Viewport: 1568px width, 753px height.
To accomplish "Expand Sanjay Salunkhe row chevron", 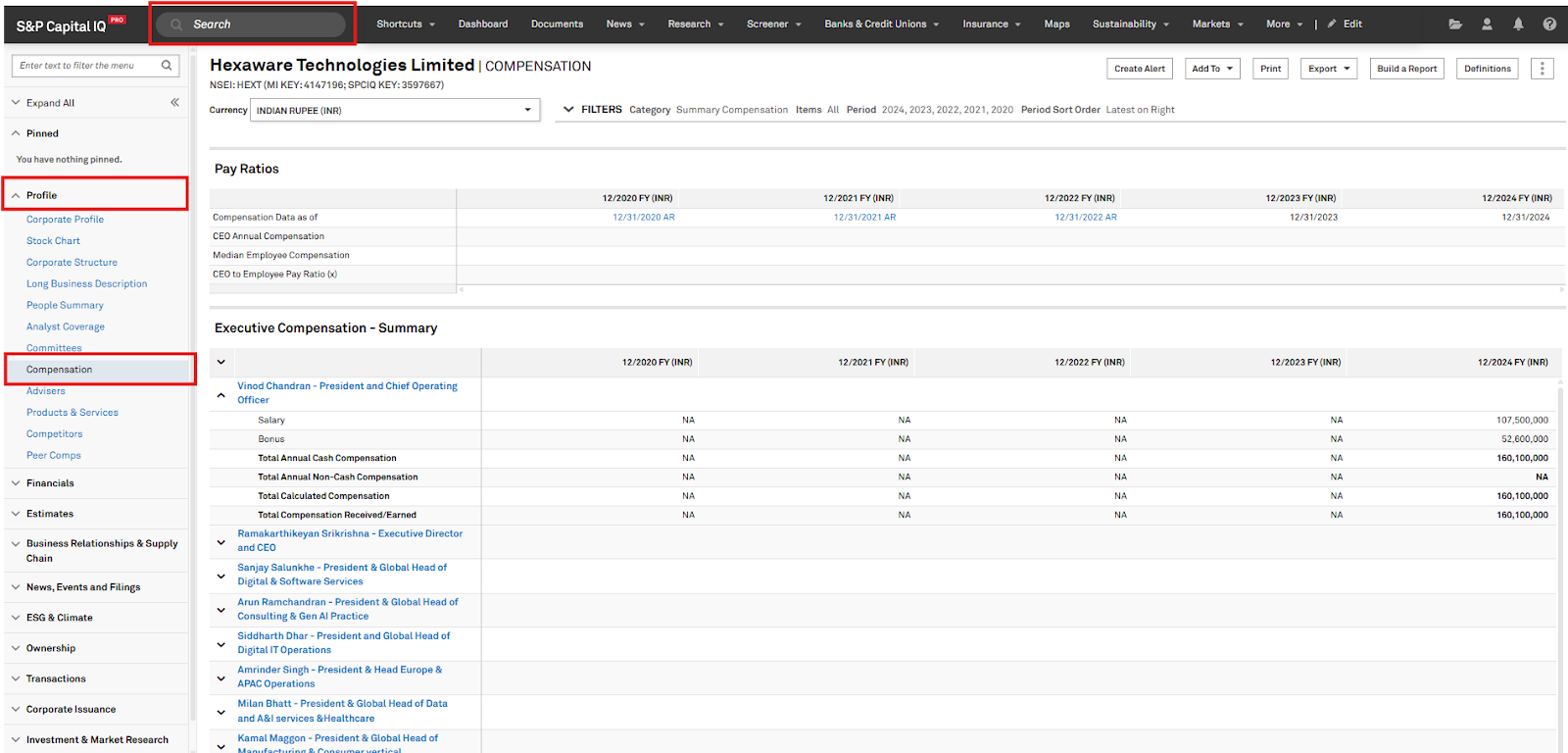I will (220, 577).
